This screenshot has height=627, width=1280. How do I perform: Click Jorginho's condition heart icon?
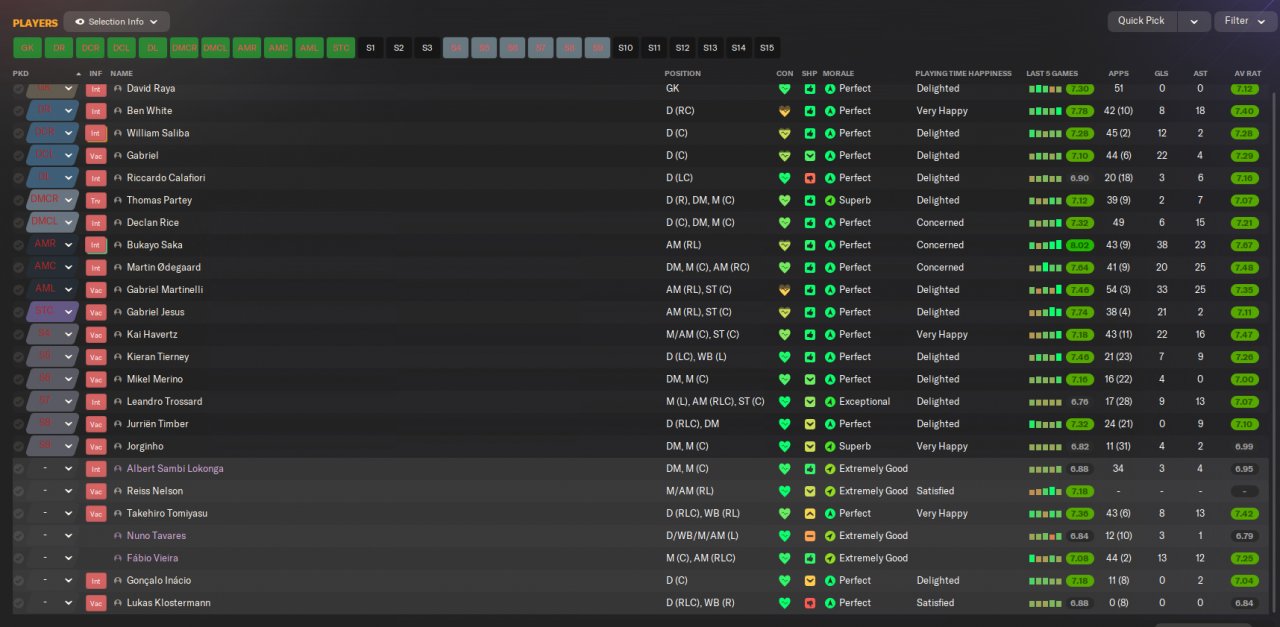(x=784, y=446)
